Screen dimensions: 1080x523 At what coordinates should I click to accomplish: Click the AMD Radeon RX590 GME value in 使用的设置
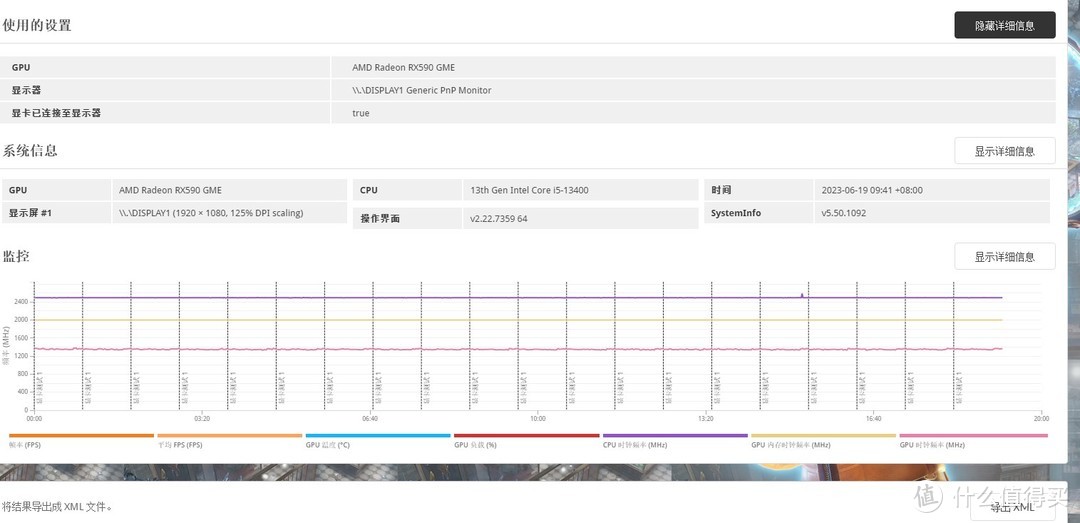[x=404, y=67]
